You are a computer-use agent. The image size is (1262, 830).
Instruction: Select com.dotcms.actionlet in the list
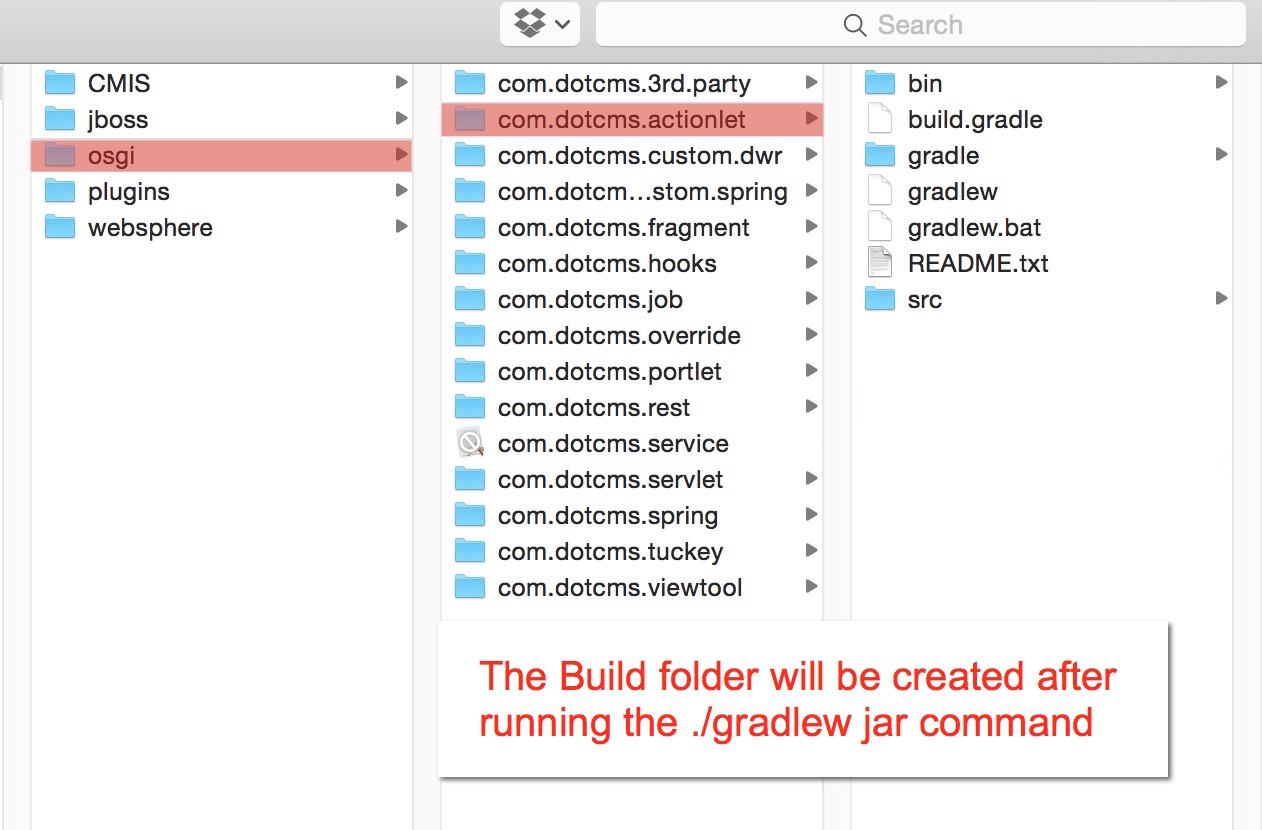click(621, 120)
